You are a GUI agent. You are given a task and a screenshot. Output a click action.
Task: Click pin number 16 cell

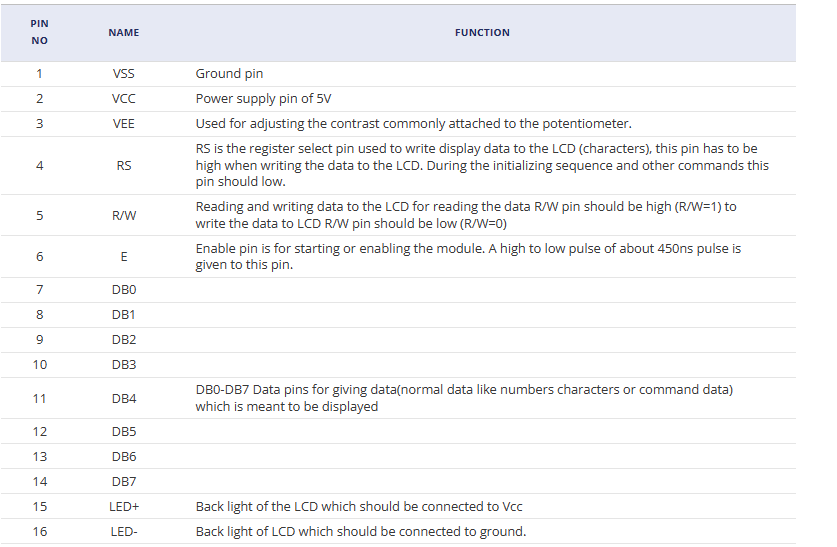coord(39,532)
